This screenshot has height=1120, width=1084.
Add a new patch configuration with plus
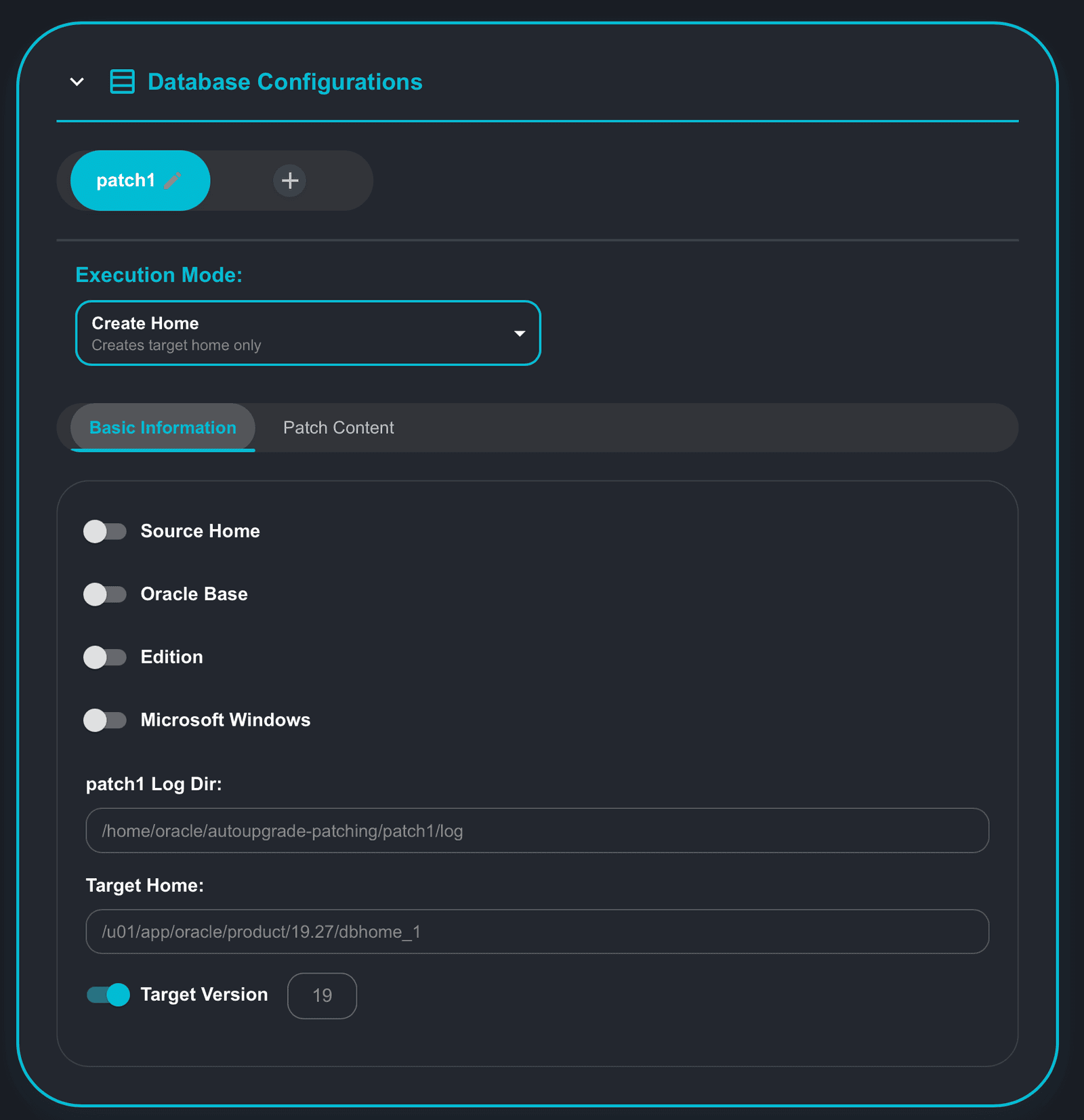[x=290, y=180]
